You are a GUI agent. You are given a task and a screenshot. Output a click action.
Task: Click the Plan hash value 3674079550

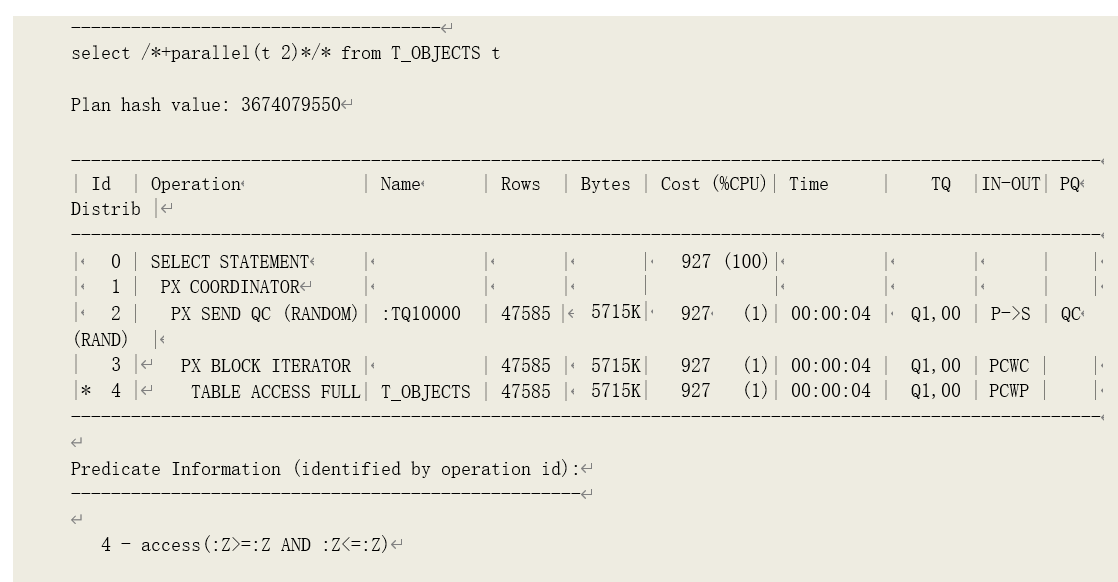[x=205, y=105]
